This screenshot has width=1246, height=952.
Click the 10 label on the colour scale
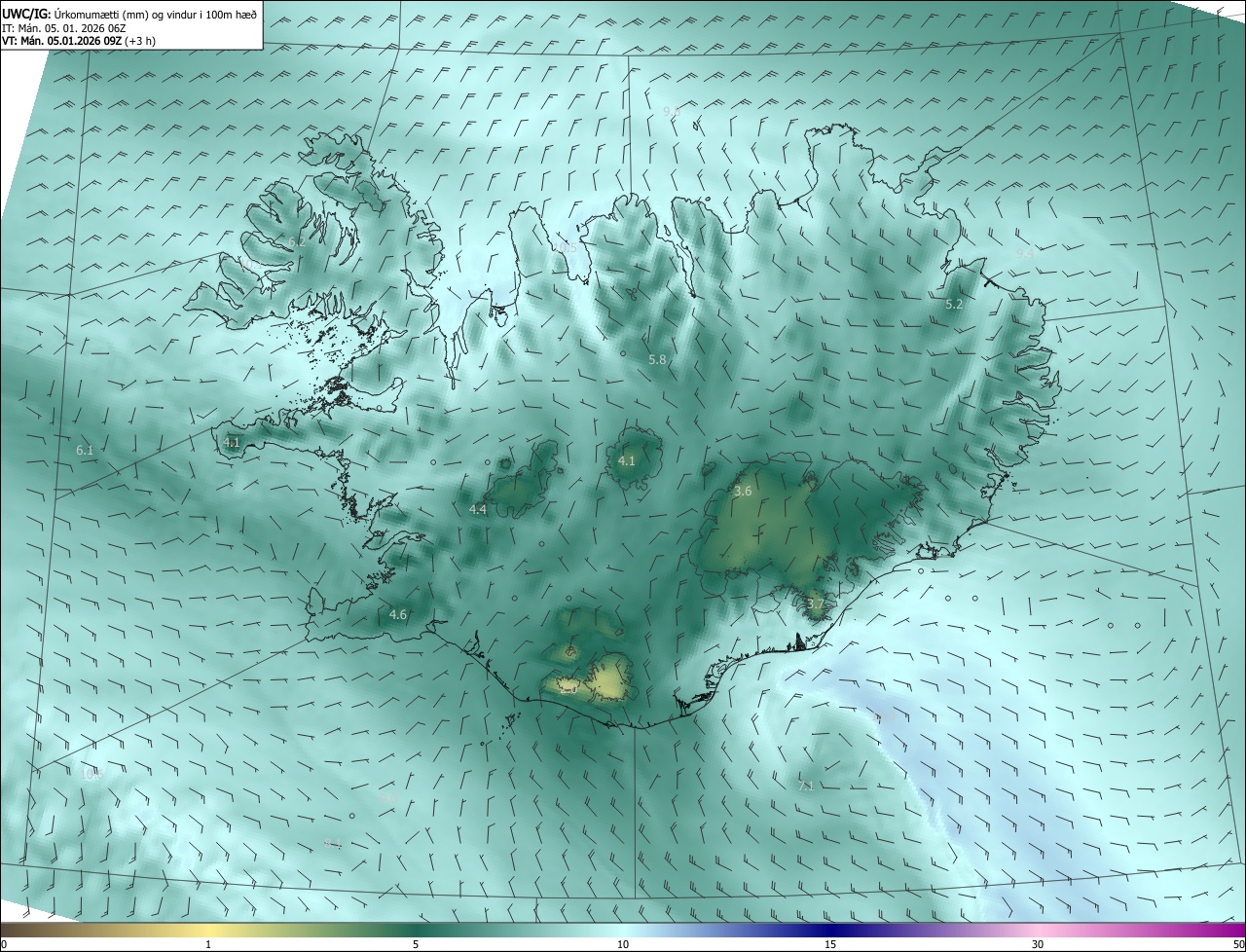[623, 945]
